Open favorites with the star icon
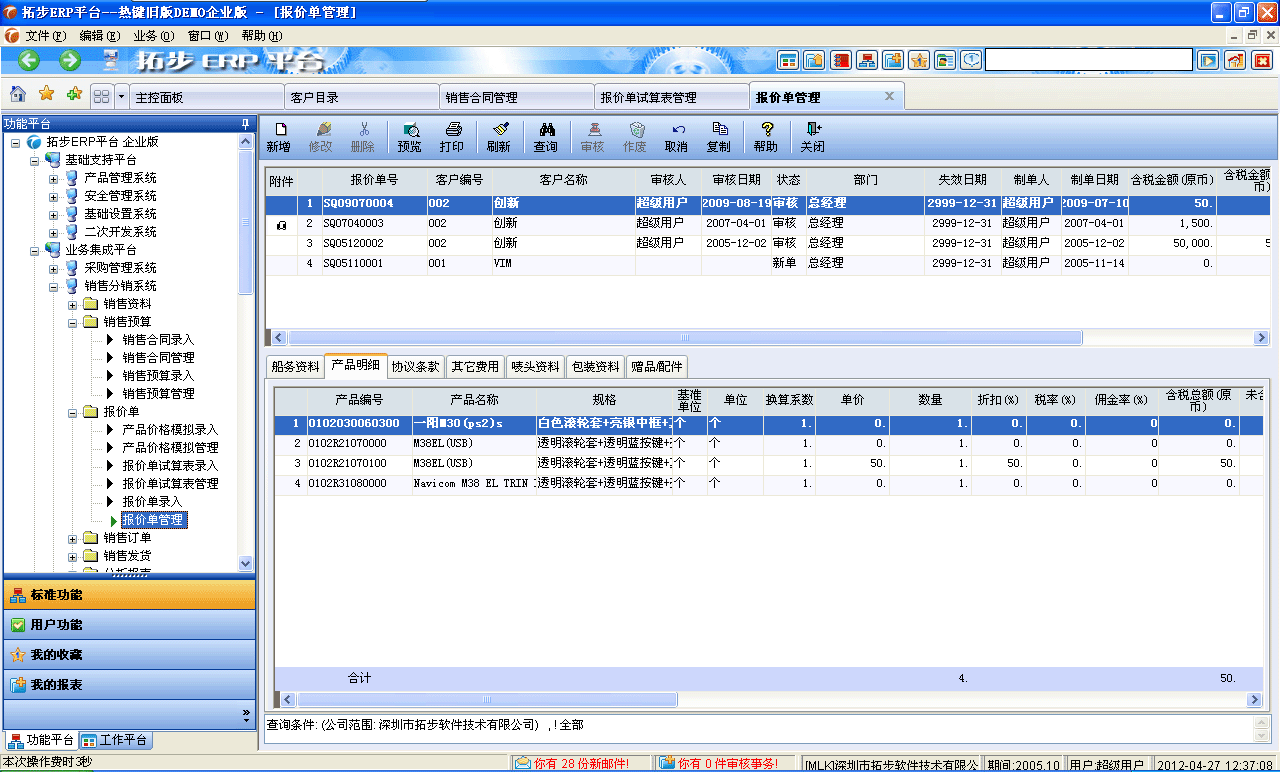Screen dimensions: 1280x772 (x=44, y=95)
